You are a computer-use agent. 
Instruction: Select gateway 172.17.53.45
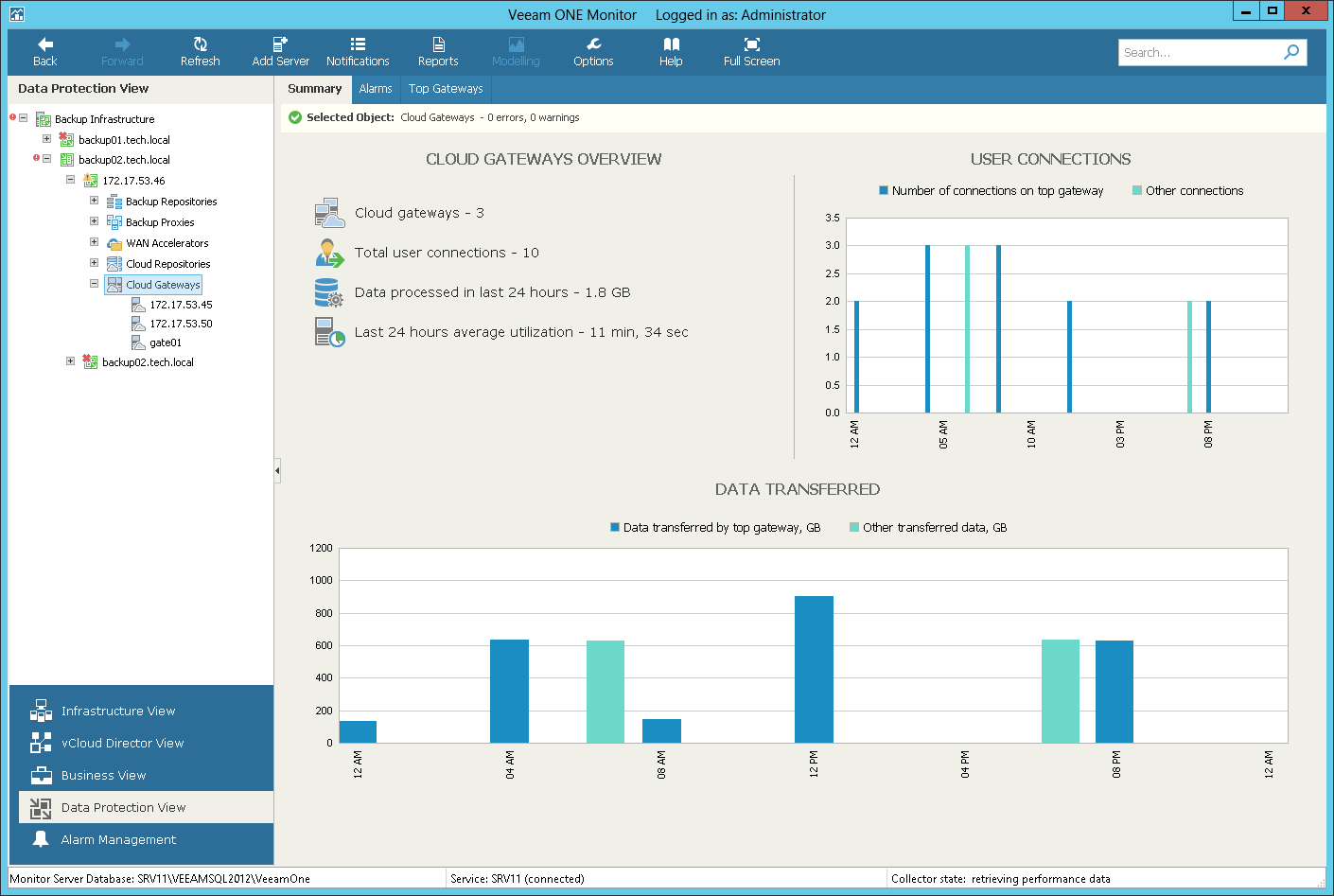(x=181, y=305)
